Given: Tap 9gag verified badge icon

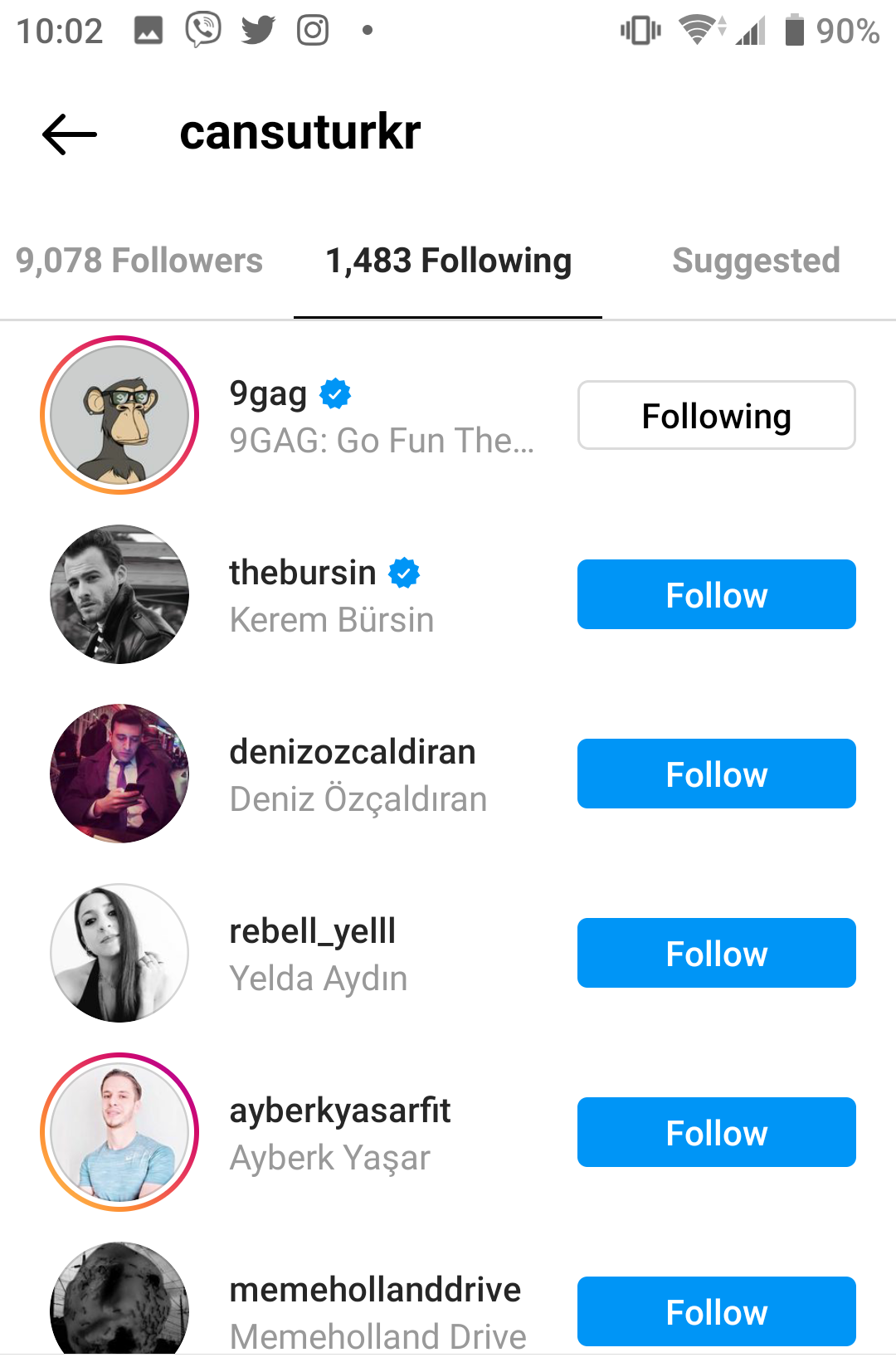Looking at the screenshot, I should [336, 393].
